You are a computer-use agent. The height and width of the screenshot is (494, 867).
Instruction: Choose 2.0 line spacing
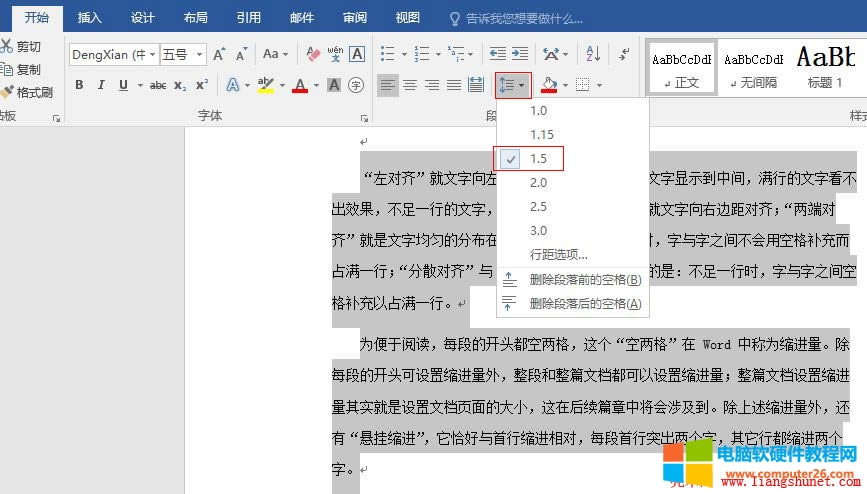click(x=539, y=182)
